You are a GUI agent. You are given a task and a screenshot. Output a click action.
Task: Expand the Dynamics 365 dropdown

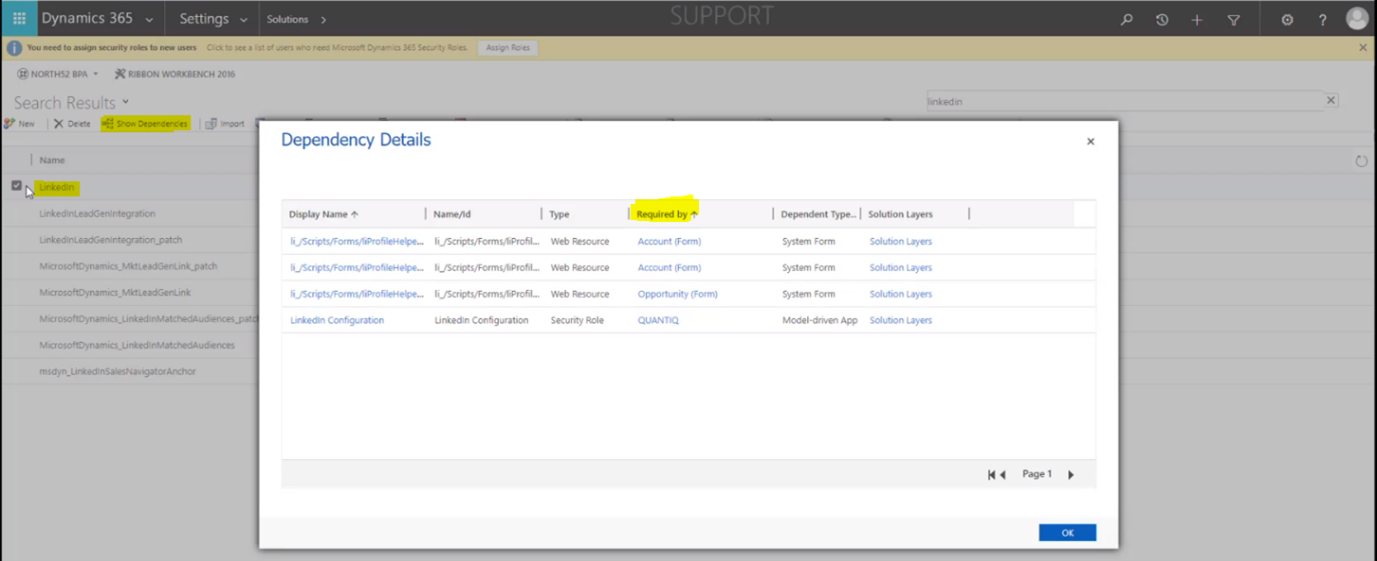(150, 19)
